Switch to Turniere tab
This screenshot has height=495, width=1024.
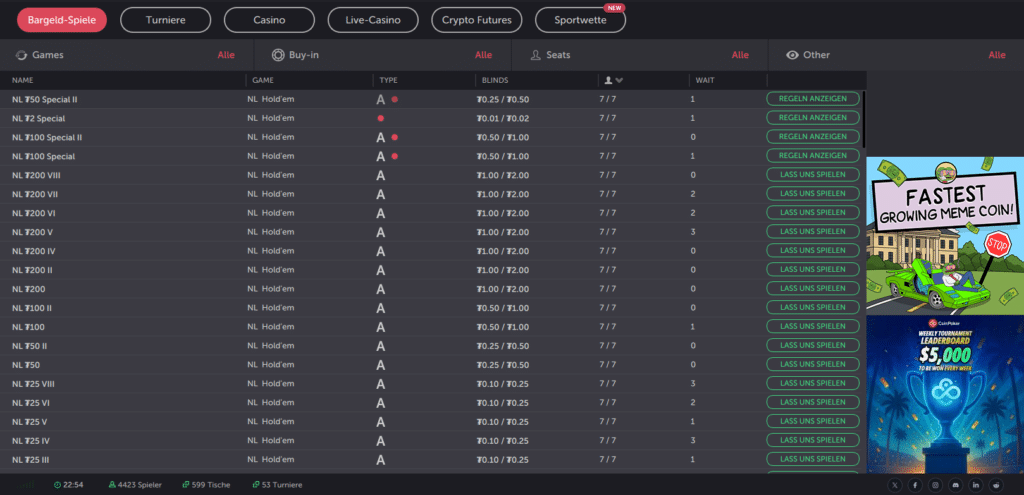(166, 20)
